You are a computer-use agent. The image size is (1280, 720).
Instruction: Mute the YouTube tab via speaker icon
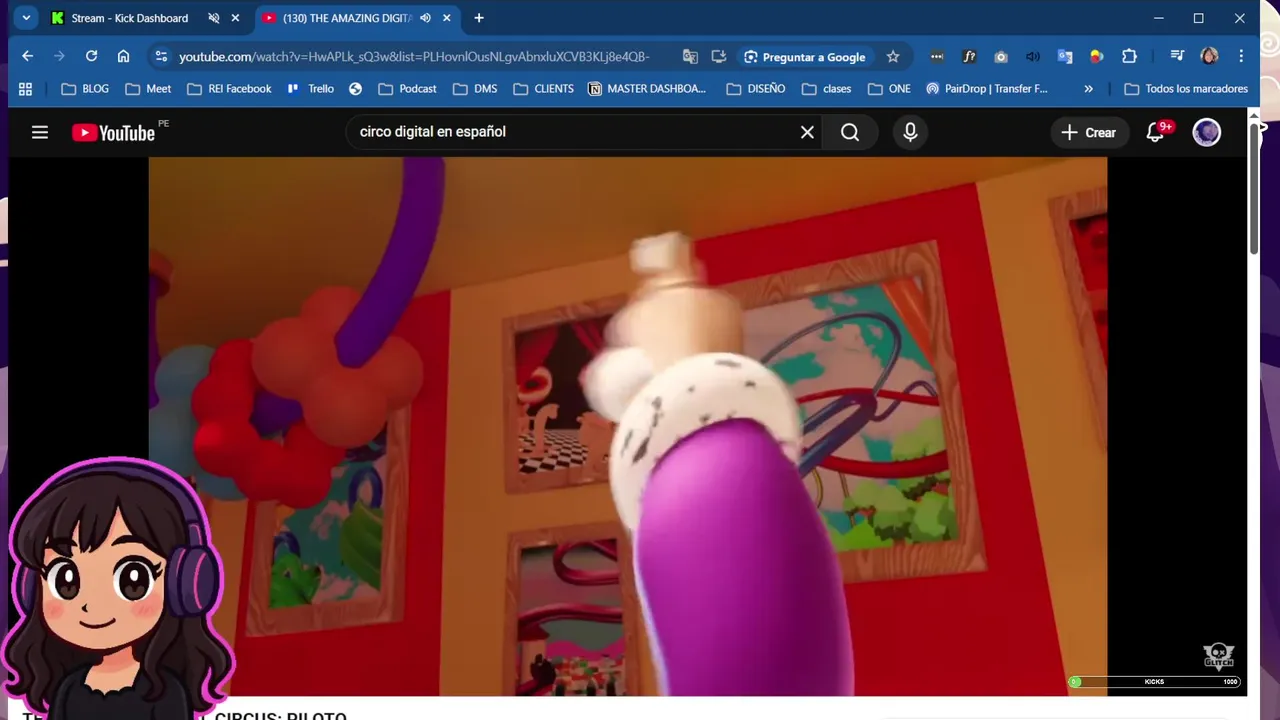[x=425, y=18]
